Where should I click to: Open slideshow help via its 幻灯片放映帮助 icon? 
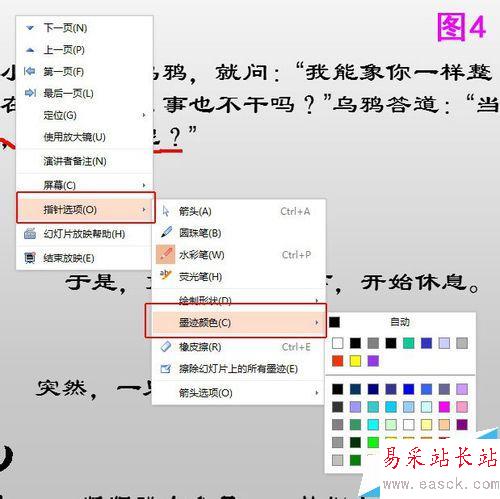(30, 234)
